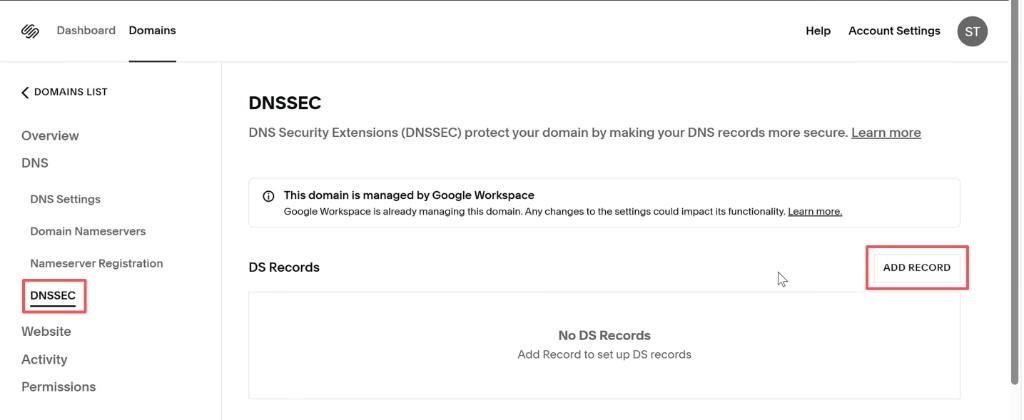Open the Help menu
This screenshot has width=1024, height=420.
[x=818, y=31]
